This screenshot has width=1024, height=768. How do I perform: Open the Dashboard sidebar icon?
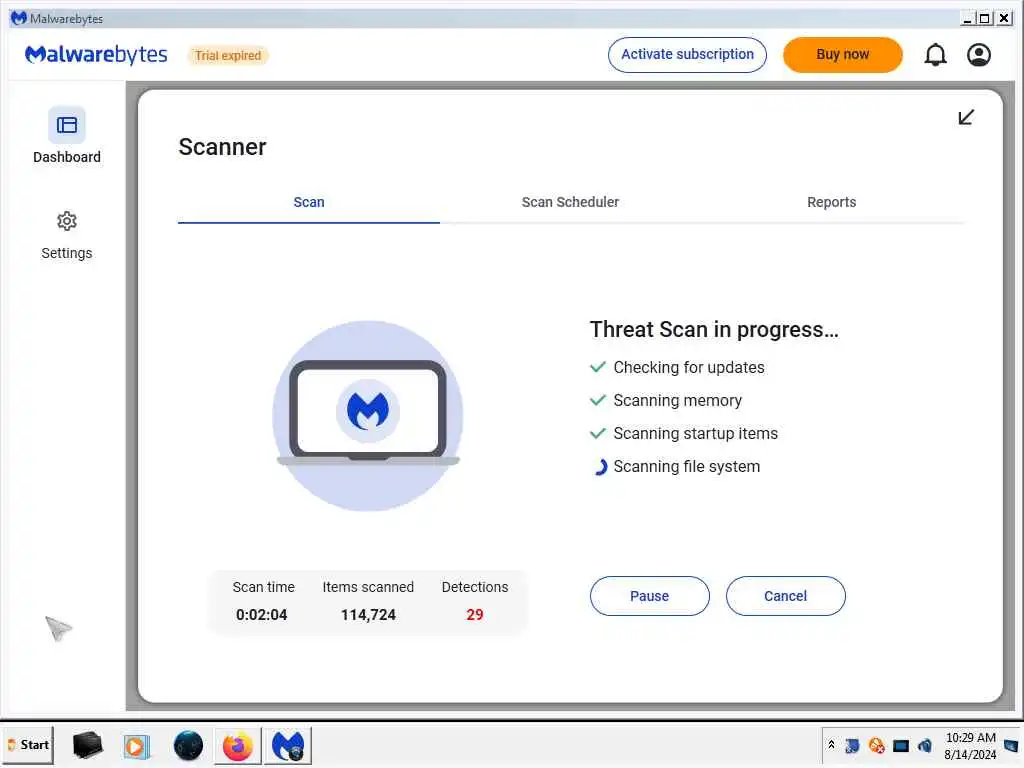67,125
